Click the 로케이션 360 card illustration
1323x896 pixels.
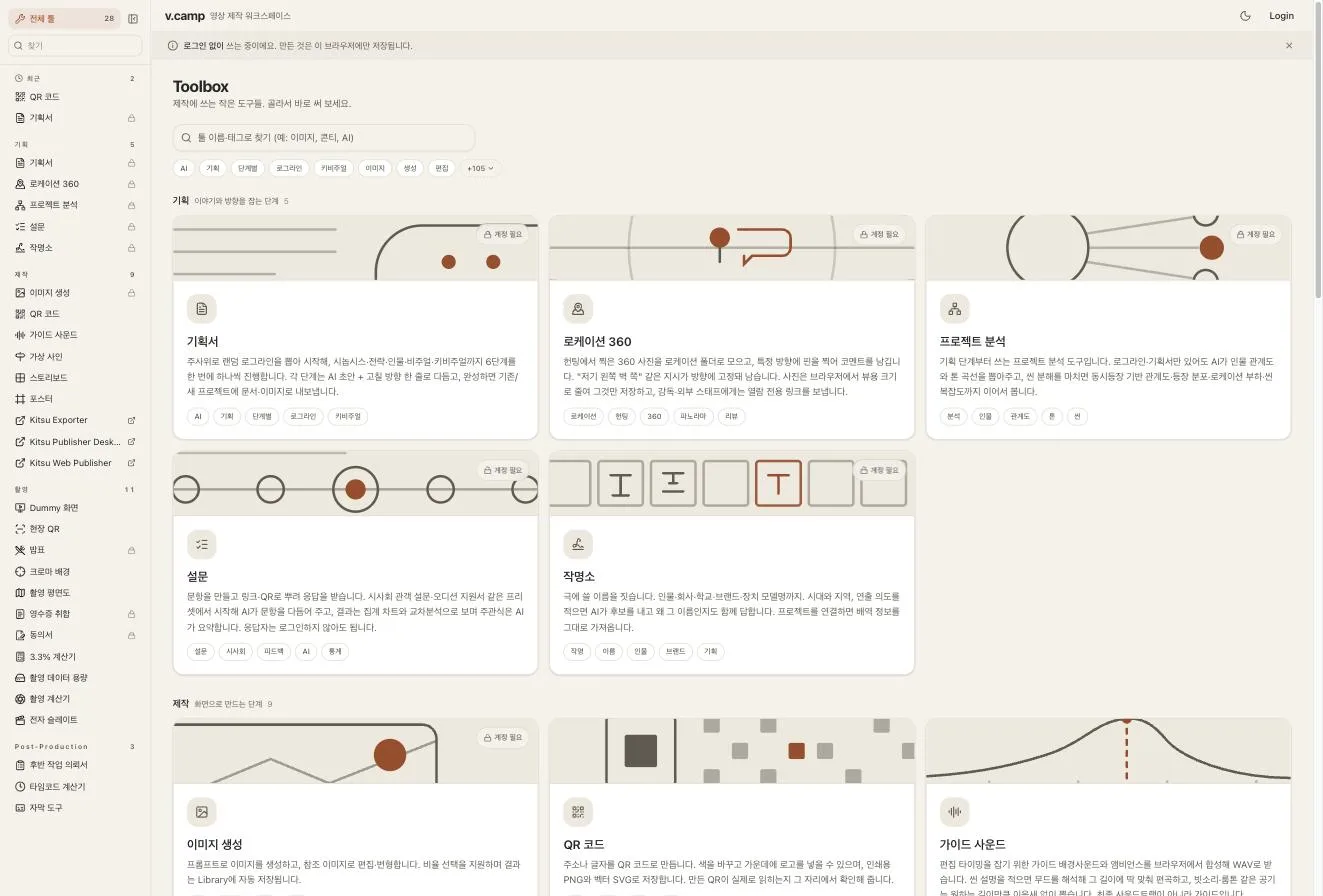(x=732, y=249)
